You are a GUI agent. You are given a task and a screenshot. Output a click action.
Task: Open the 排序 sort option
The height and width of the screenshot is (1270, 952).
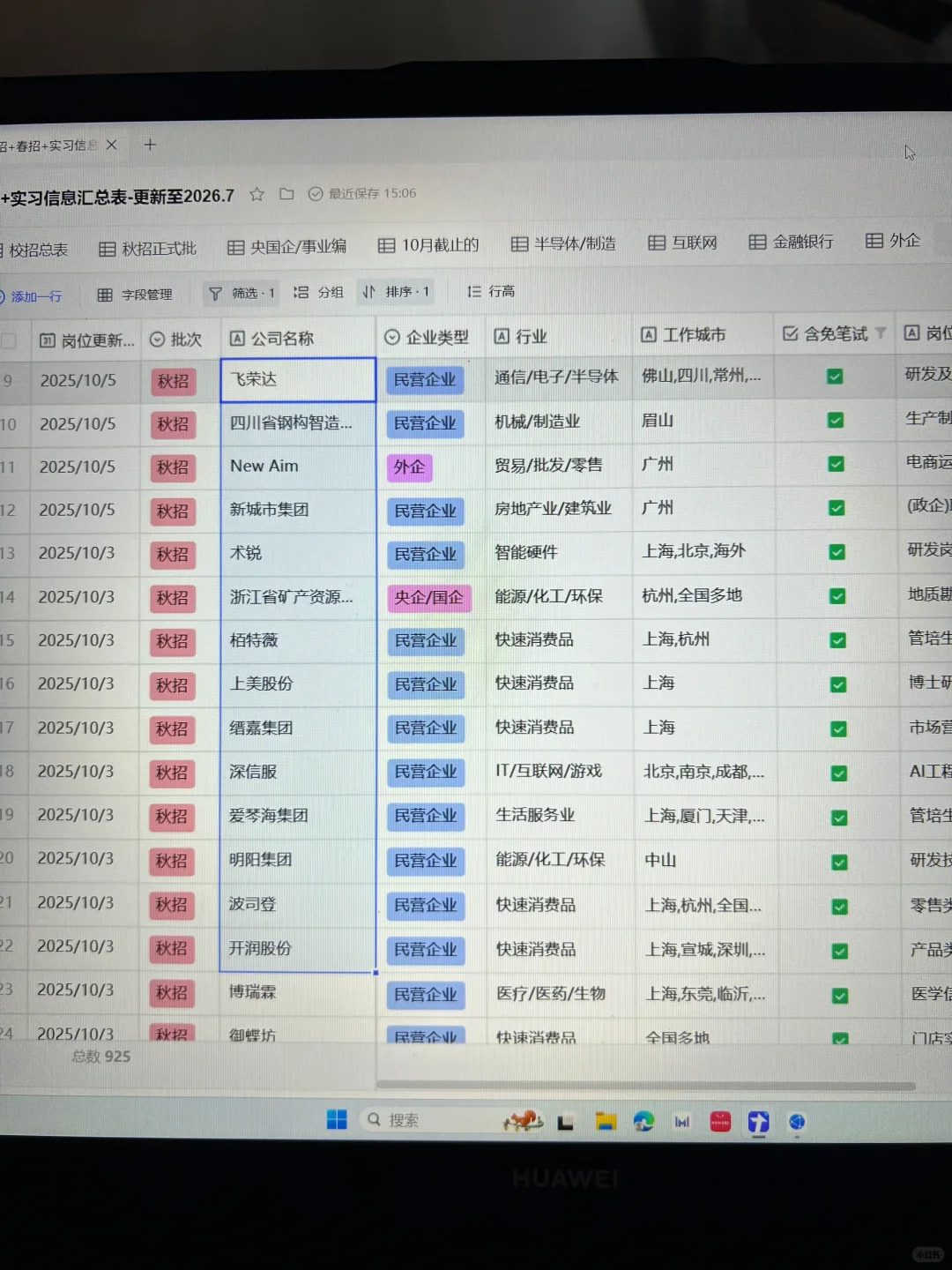(396, 291)
